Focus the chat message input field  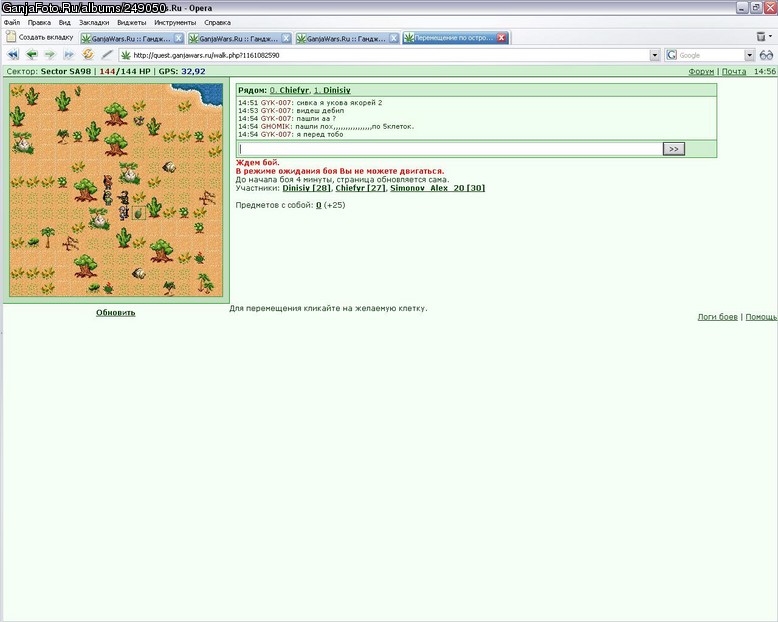[x=450, y=149]
